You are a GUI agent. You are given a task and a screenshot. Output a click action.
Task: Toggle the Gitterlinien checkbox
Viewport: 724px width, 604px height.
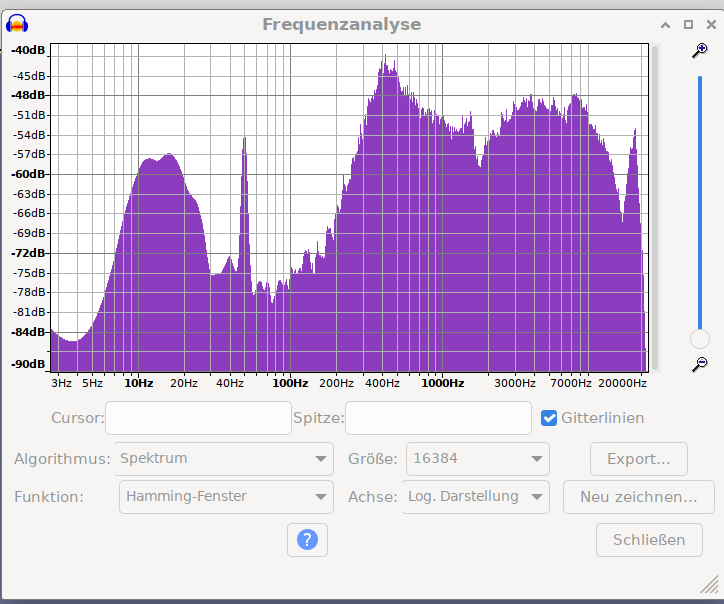(x=549, y=418)
